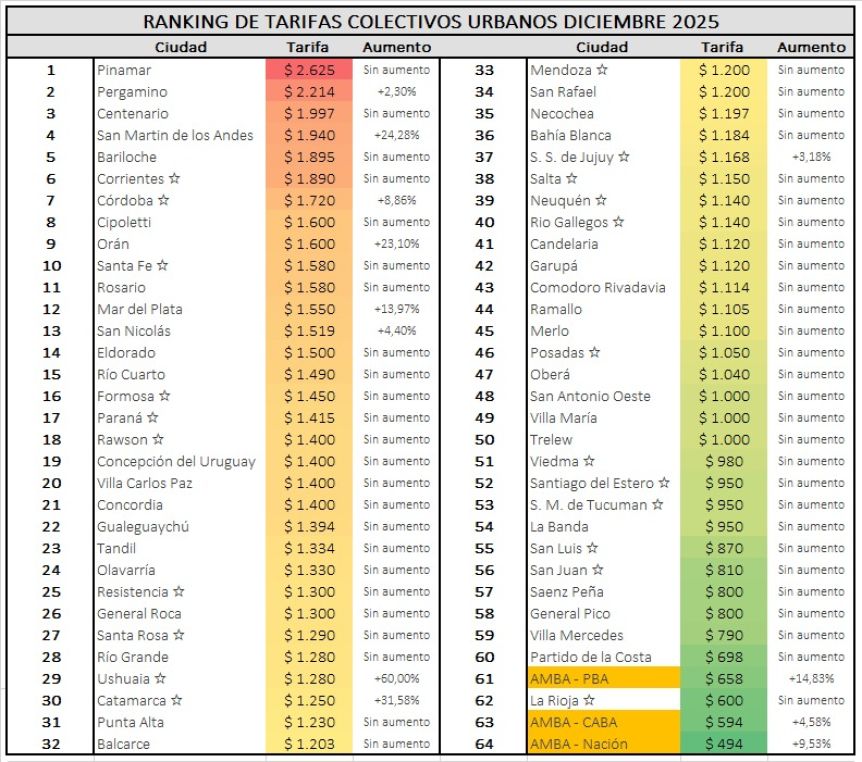Image resolution: width=862 pixels, height=762 pixels.
Task: Click the star after S. M. de Tucuman
Action: [657, 505]
